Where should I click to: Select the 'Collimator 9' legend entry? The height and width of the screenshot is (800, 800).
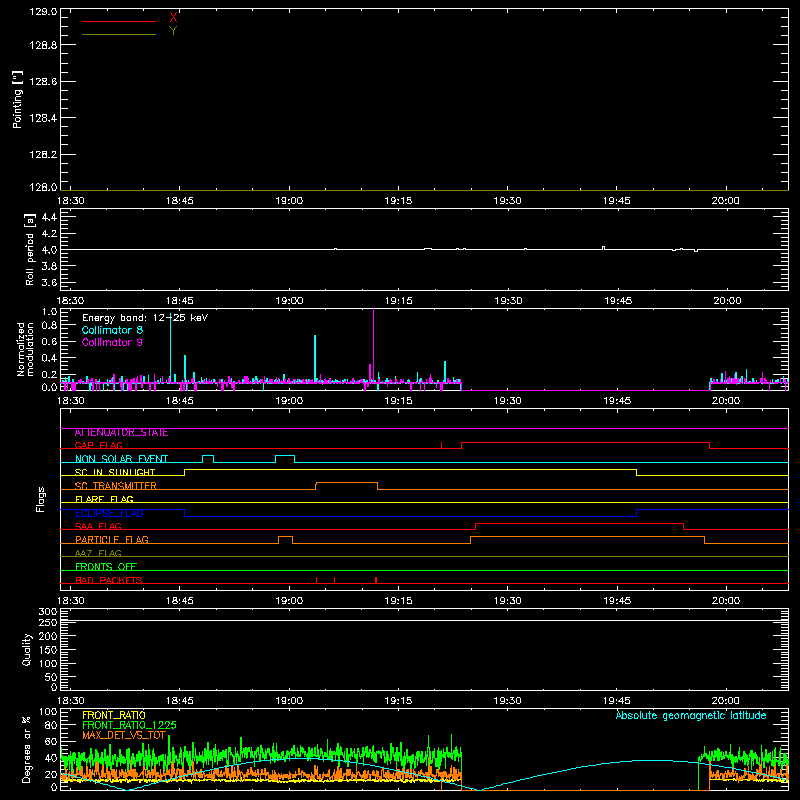(112, 342)
